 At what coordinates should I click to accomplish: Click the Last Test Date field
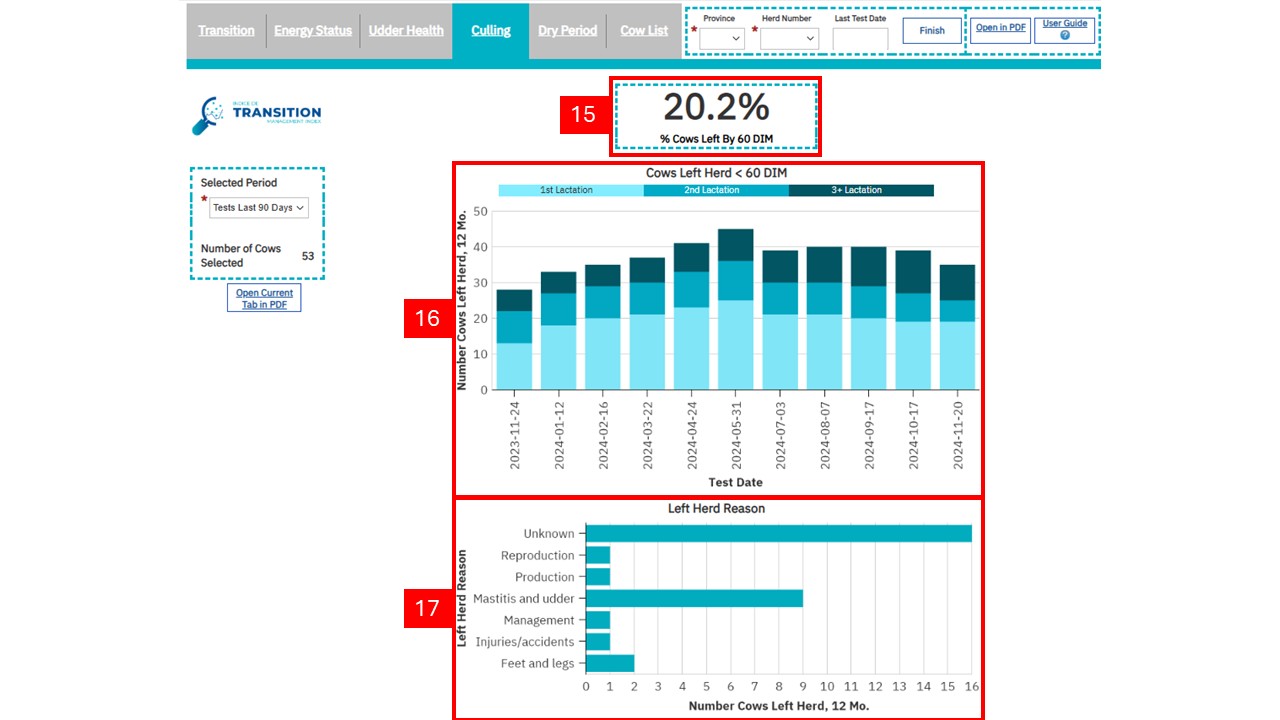pos(860,39)
